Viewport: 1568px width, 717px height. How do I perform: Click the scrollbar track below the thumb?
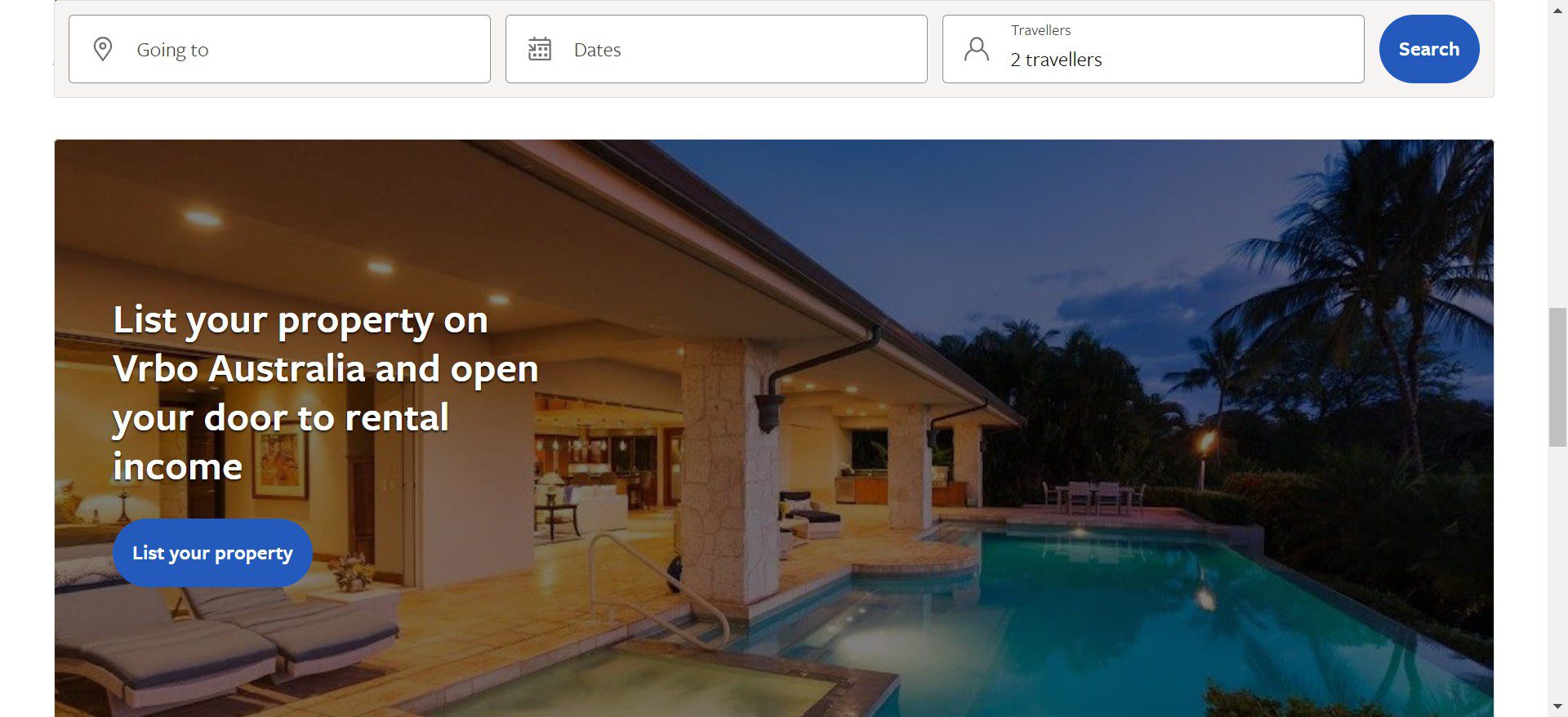[x=1557, y=572]
